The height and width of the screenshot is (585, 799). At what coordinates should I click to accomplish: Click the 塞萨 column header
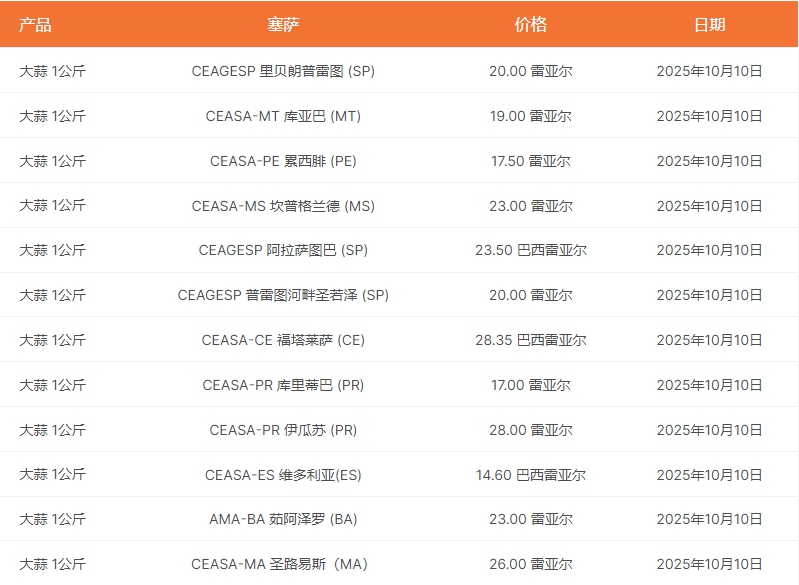coord(283,25)
